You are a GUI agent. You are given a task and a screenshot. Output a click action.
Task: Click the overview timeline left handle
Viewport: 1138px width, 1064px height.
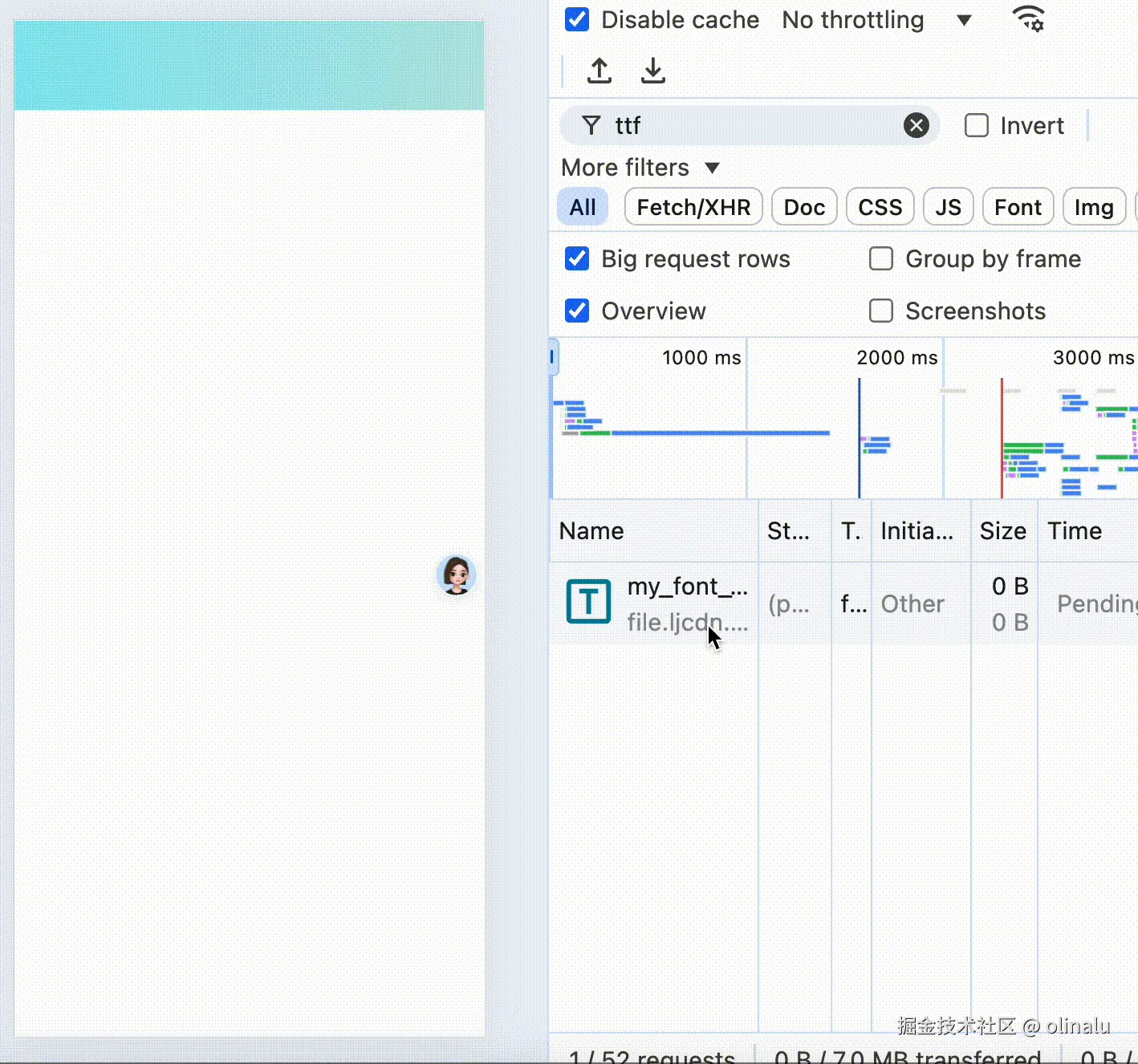point(553,357)
